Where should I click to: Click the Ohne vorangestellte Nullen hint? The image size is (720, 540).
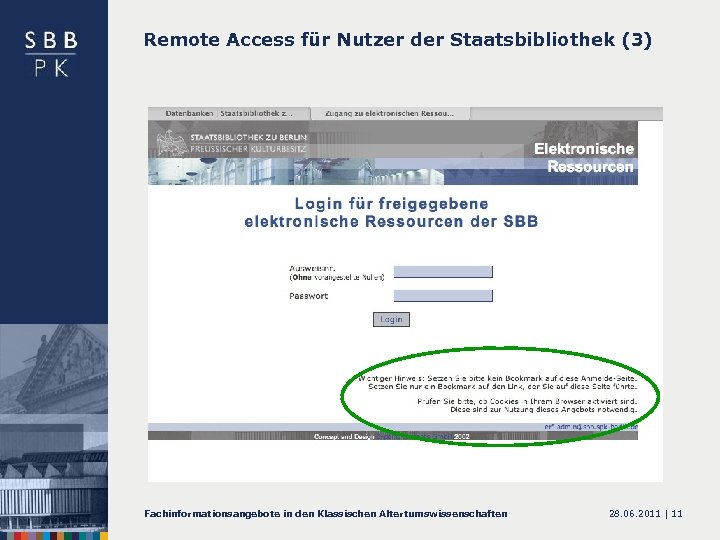(337, 277)
